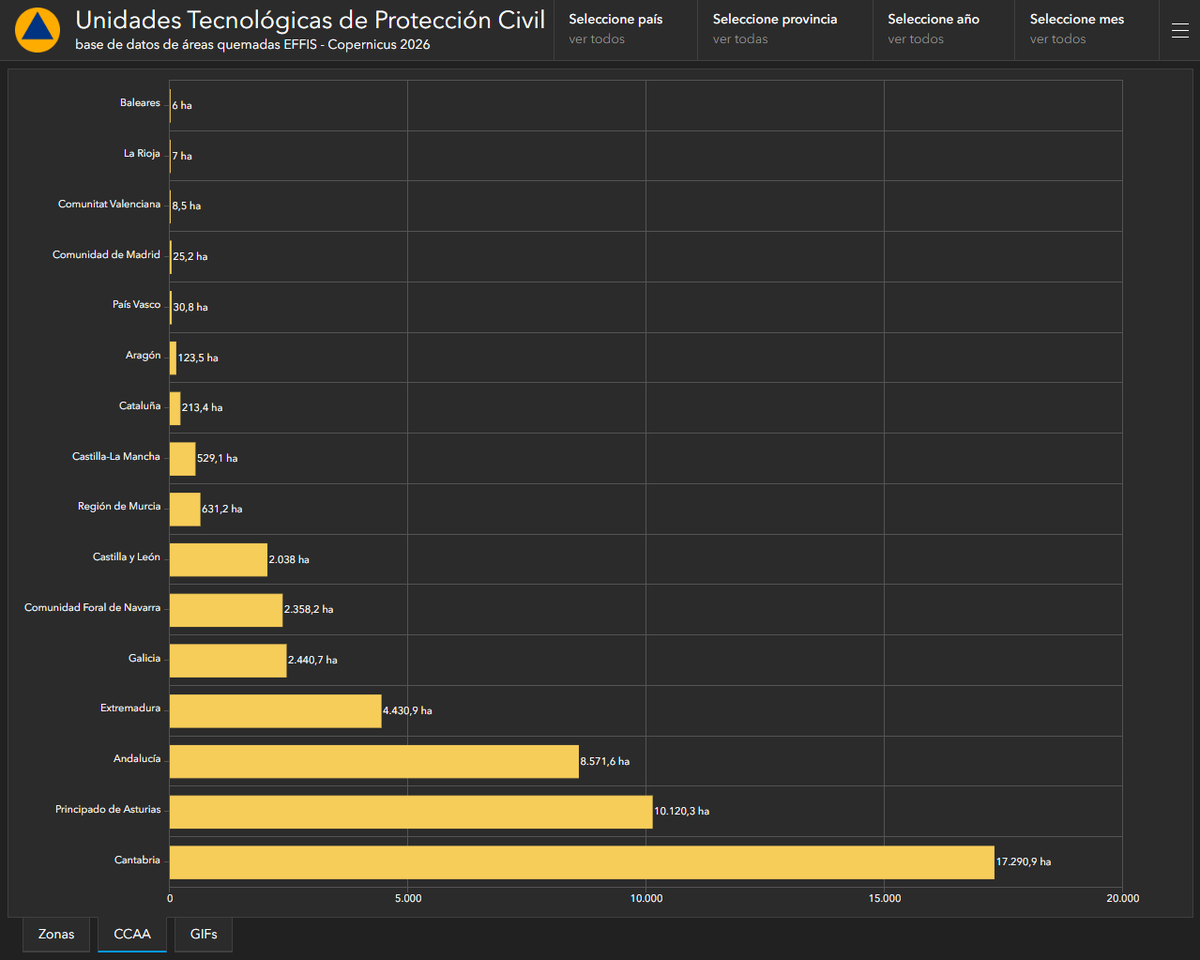Viewport: 1200px width, 960px height.
Task: Click the 'Comunitat Valenciana' axis label
Action: coord(109,204)
